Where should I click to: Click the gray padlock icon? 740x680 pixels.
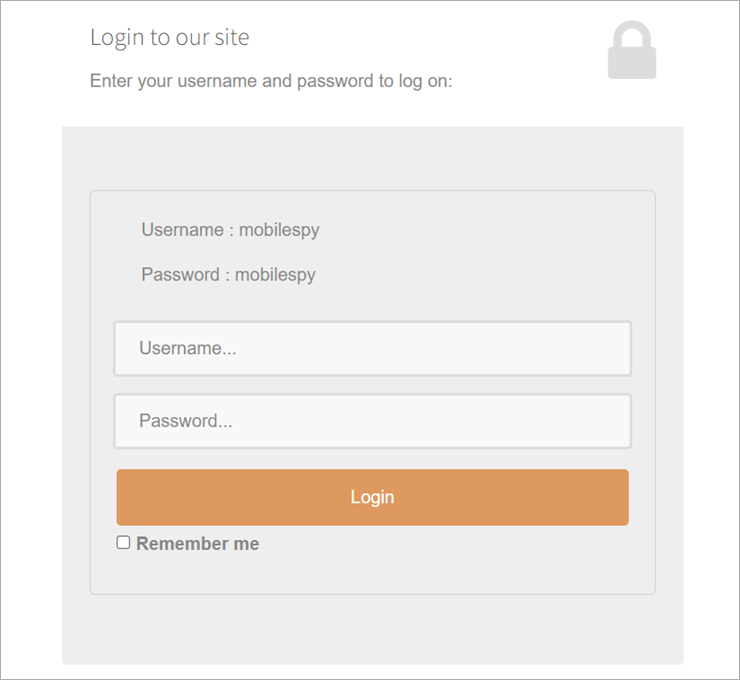[x=632, y=51]
